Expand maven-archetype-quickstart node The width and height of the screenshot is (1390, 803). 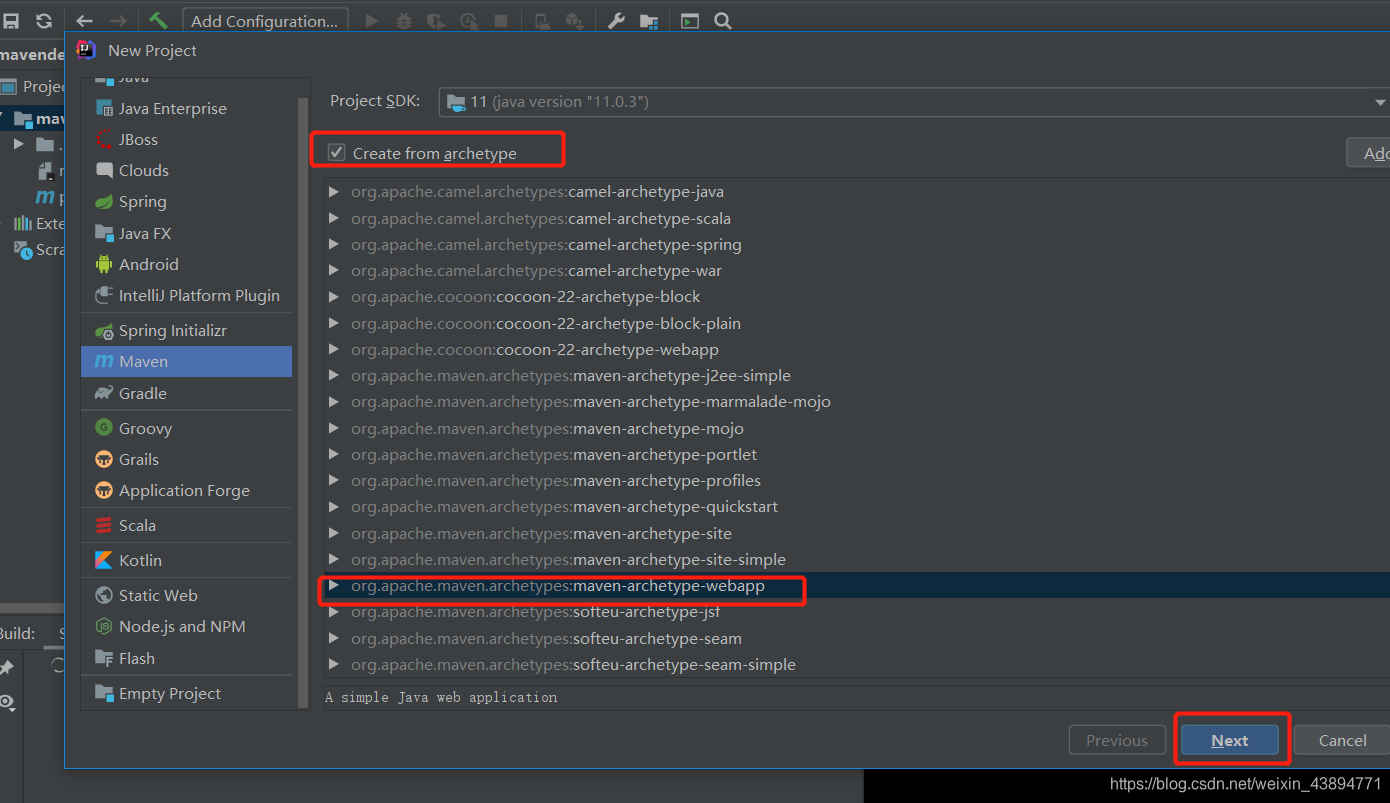[333, 506]
